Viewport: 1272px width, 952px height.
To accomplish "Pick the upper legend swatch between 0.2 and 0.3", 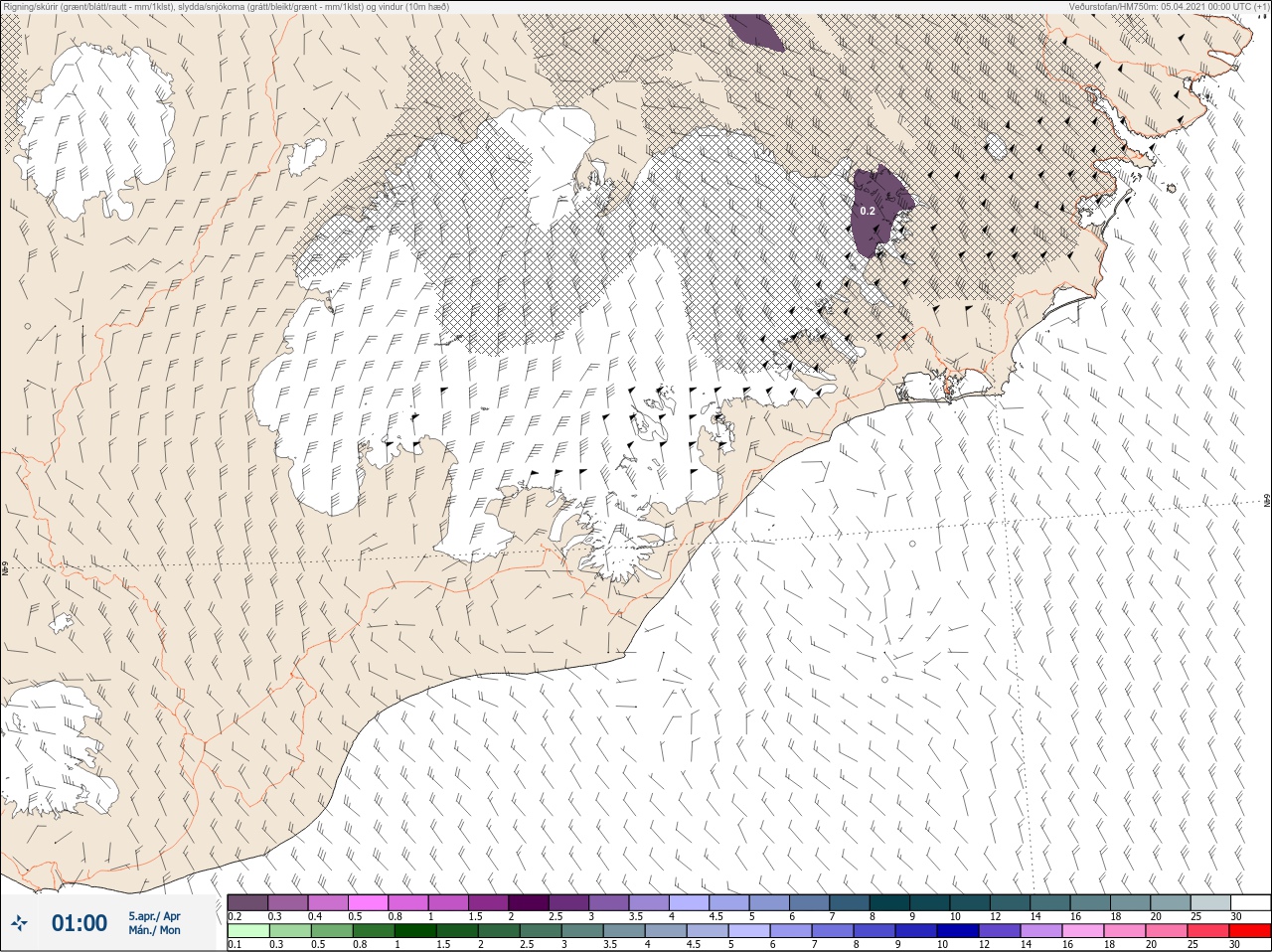I will click(247, 902).
